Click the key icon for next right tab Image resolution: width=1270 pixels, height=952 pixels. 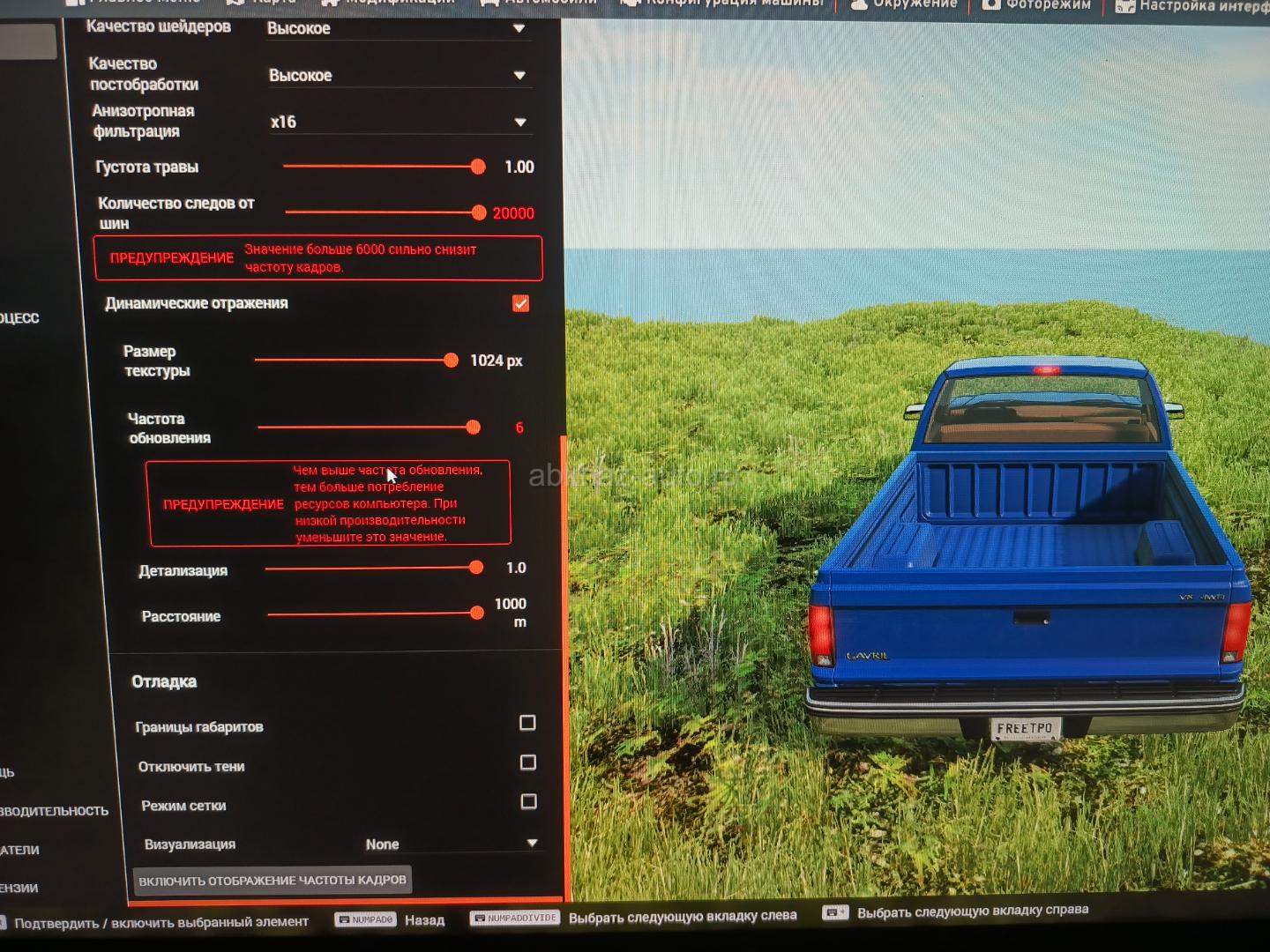tap(835, 912)
